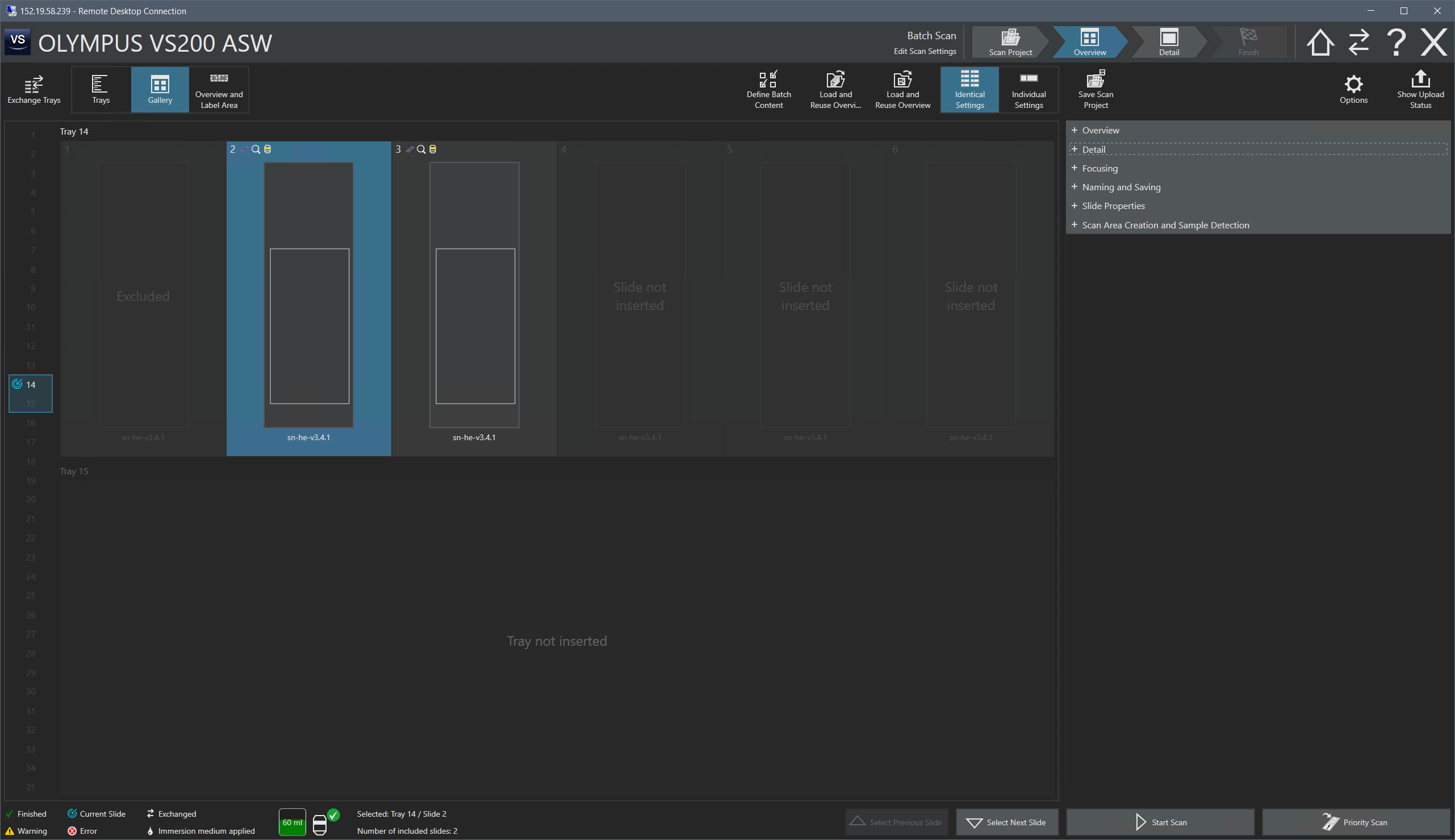The image size is (1455, 840).
Task: Expand Scan Area Creation and Sample Detection
Action: tap(1165, 225)
